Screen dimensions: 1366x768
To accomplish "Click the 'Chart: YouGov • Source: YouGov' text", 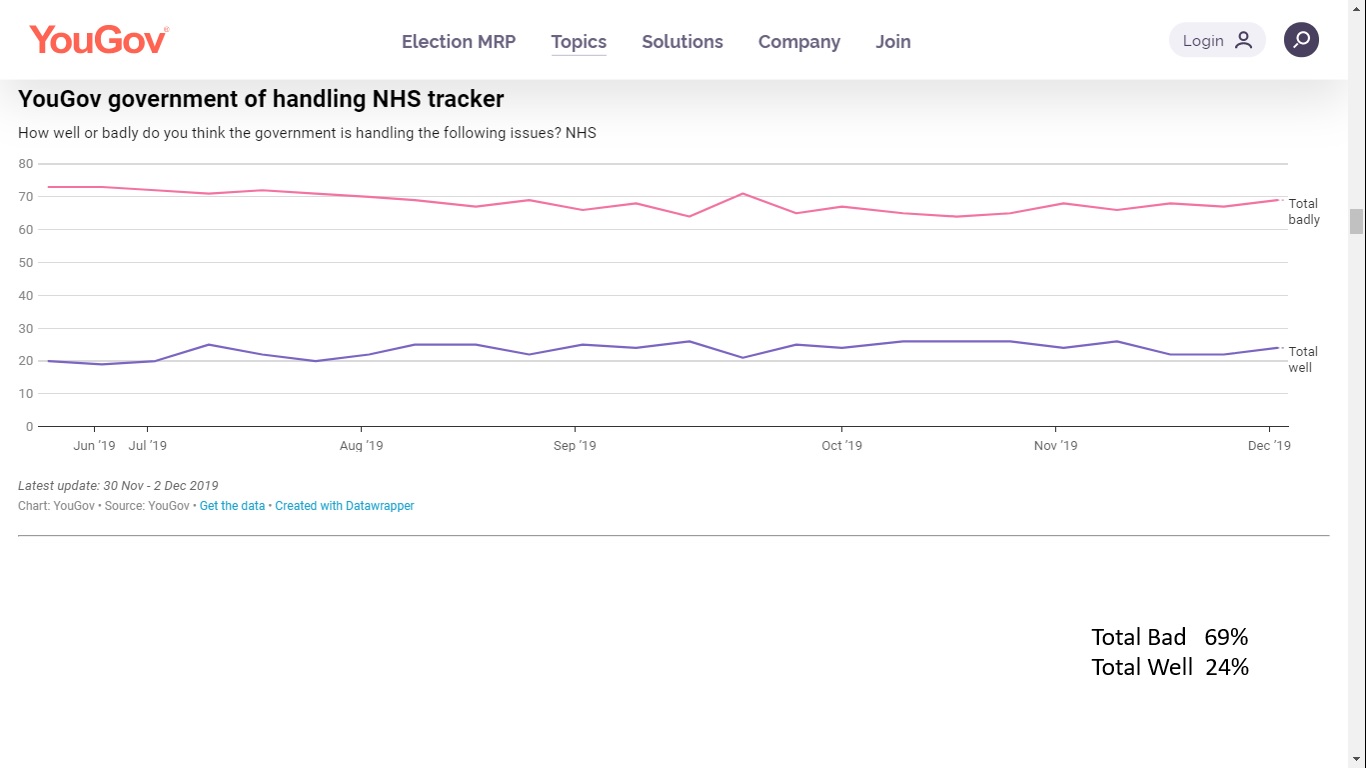I will point(104,506).
